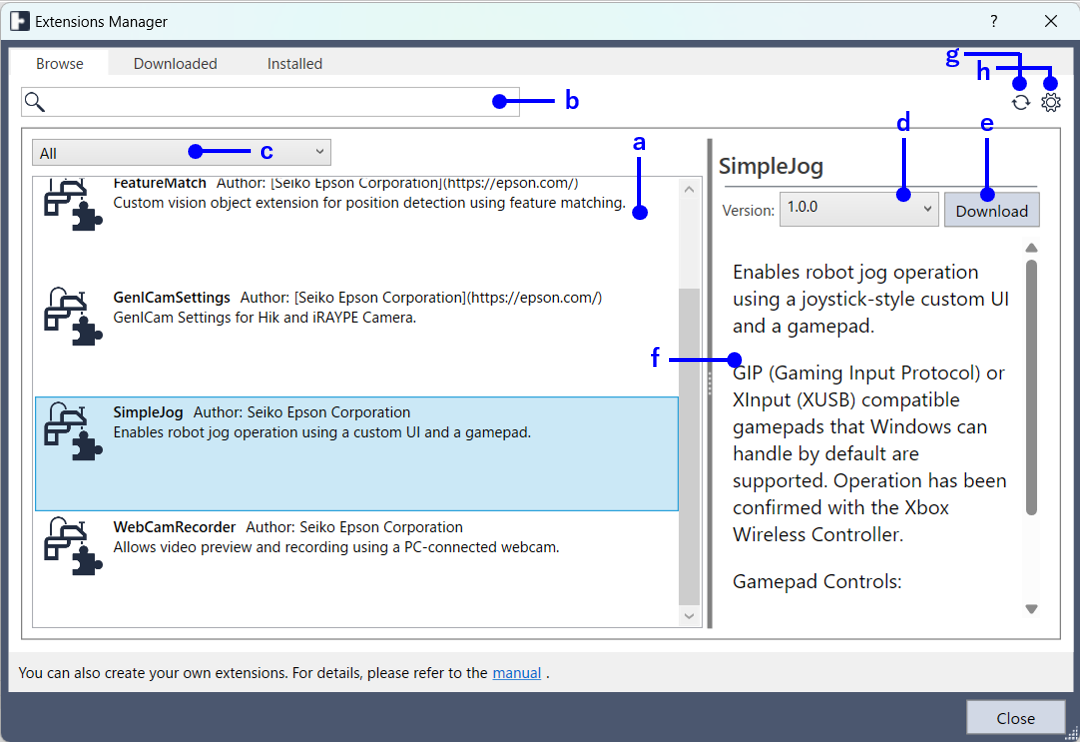Switch to the Downloaded tab
This screenshot has width=1080, height=743.
coord(175,63)
